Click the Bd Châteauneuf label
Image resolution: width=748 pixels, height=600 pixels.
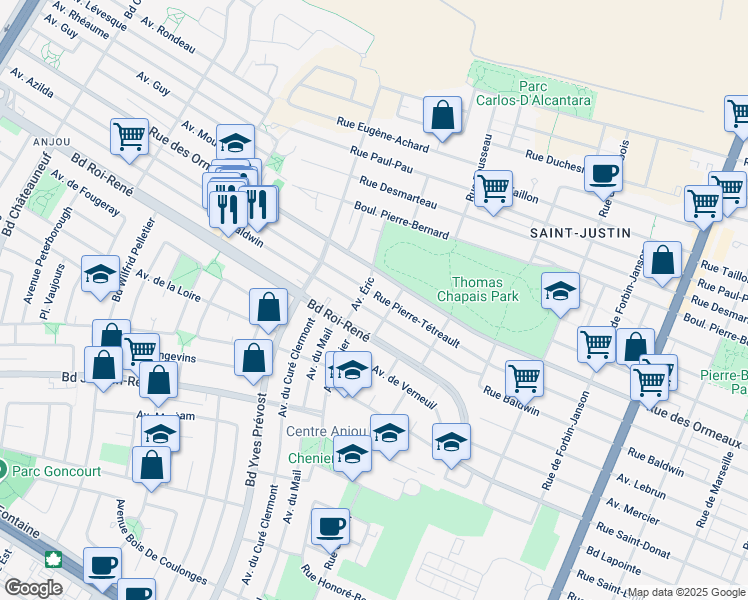25,194
